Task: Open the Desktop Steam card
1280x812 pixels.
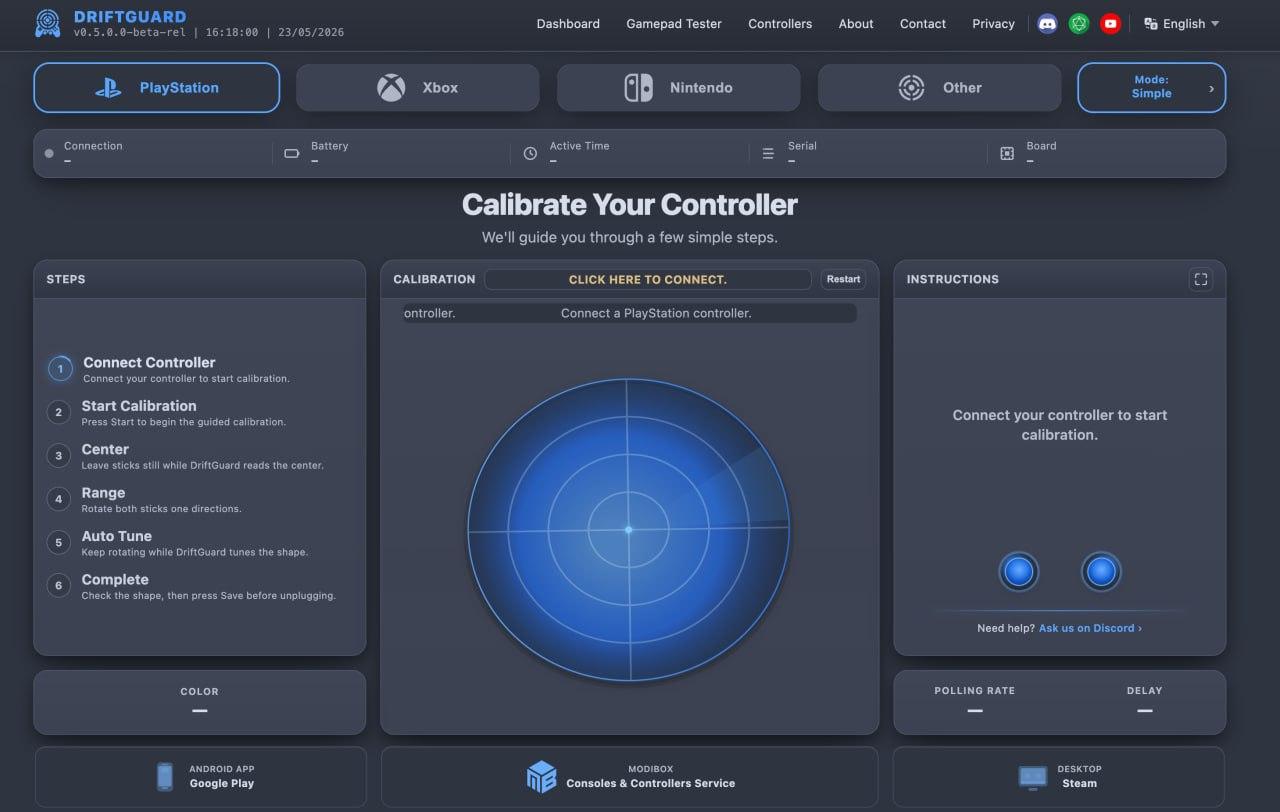Action: pyautogui.click(x=1059, y=777)
